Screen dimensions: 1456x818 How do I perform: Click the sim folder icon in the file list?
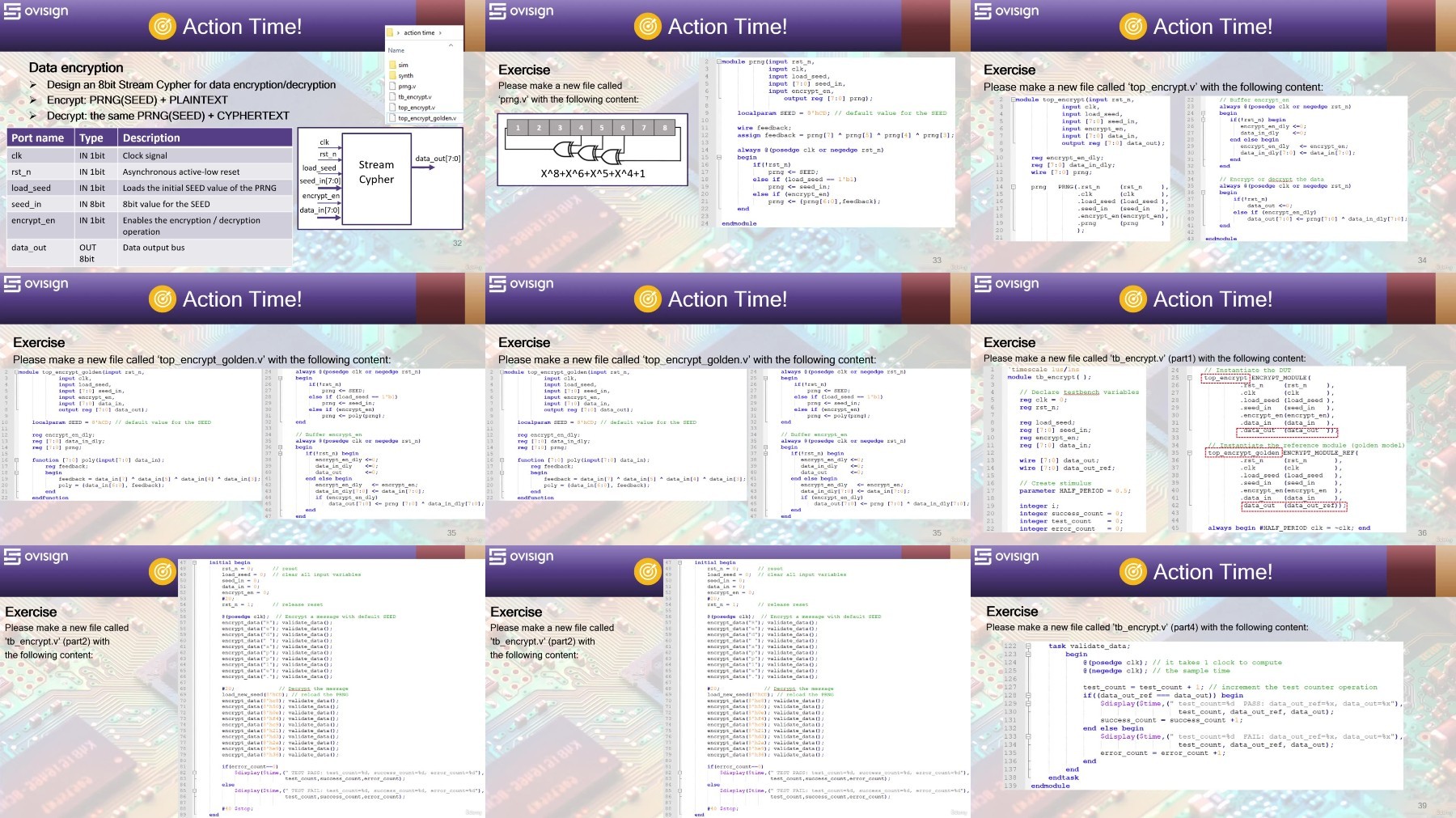392,65
